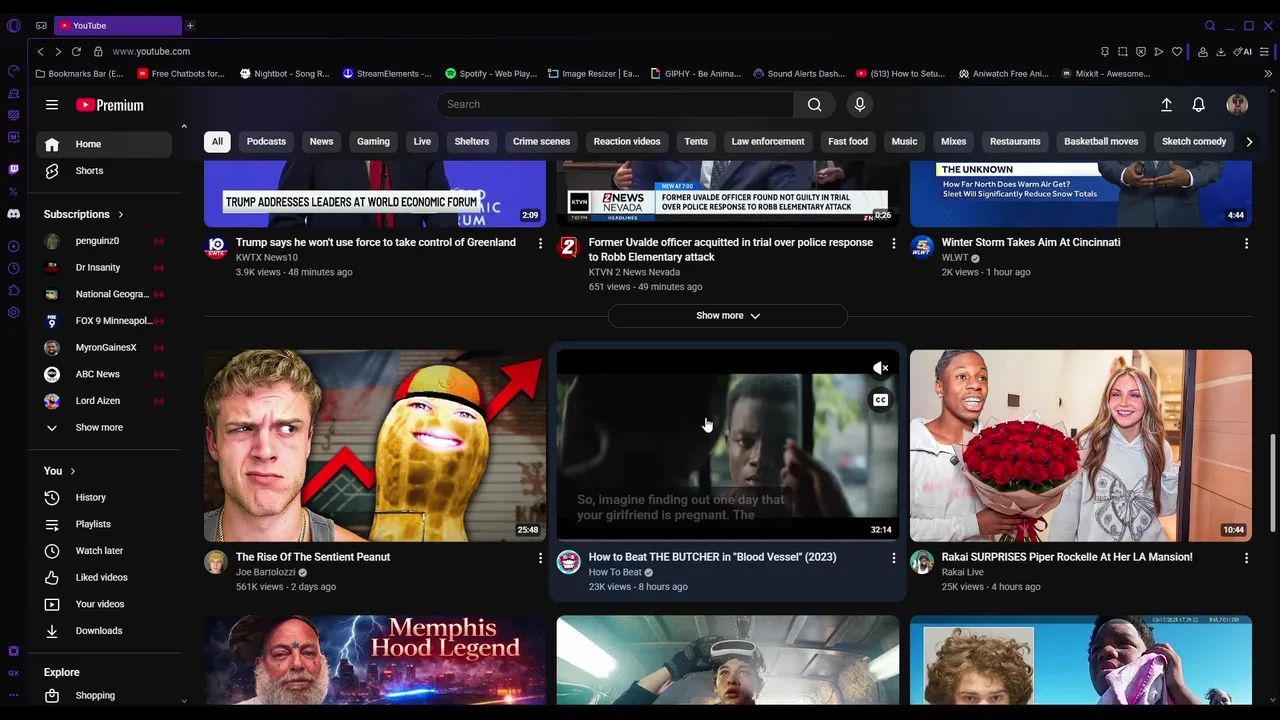1280x720 pixels.
Task: Open the YouTube create upload icon
Action: pos(1166,104)
